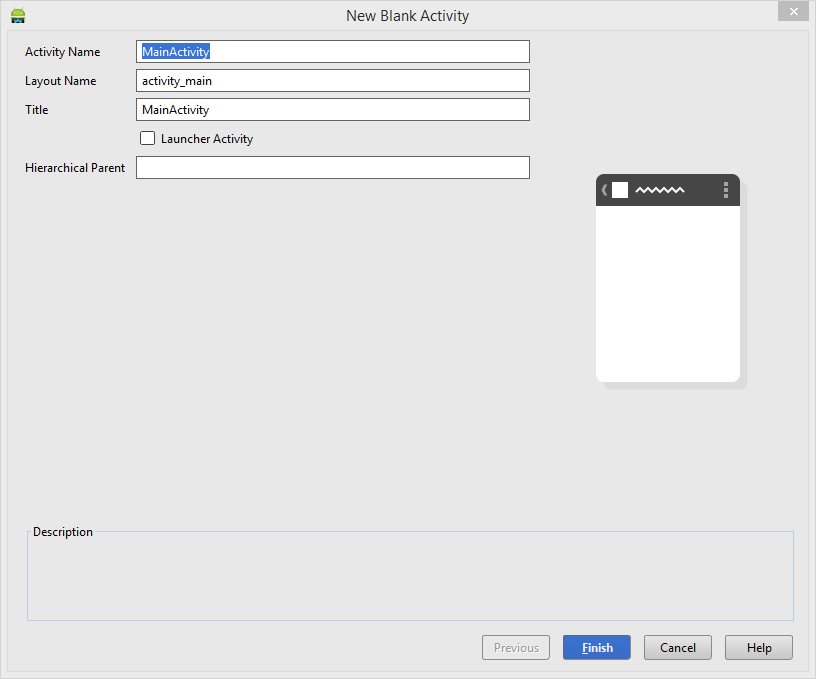This screenshot has height=679, width=816.
Task: Focus the Activity Name text field
Action: tap(332, 52)
